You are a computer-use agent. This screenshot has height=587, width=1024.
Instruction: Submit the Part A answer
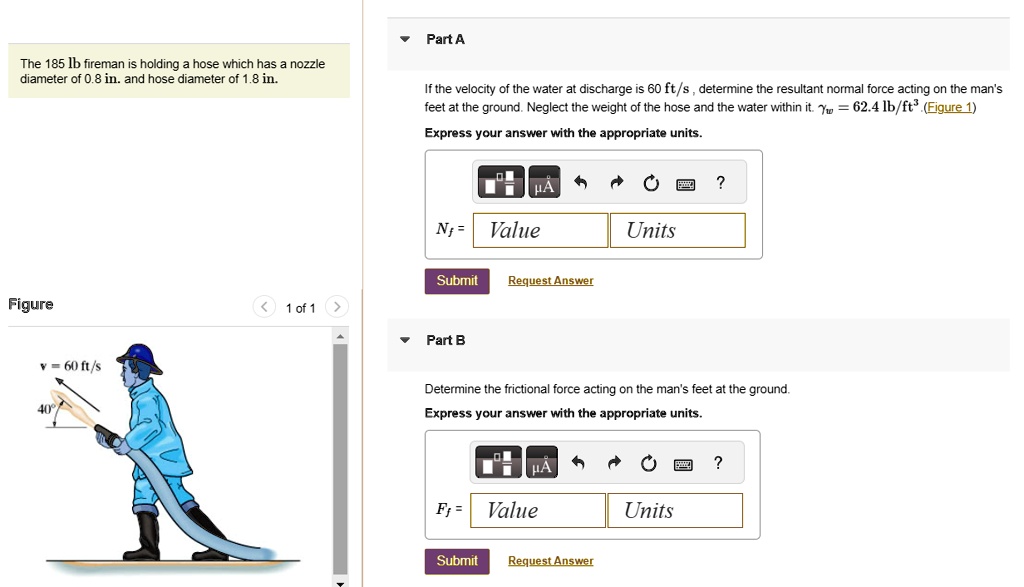[457, 281]
